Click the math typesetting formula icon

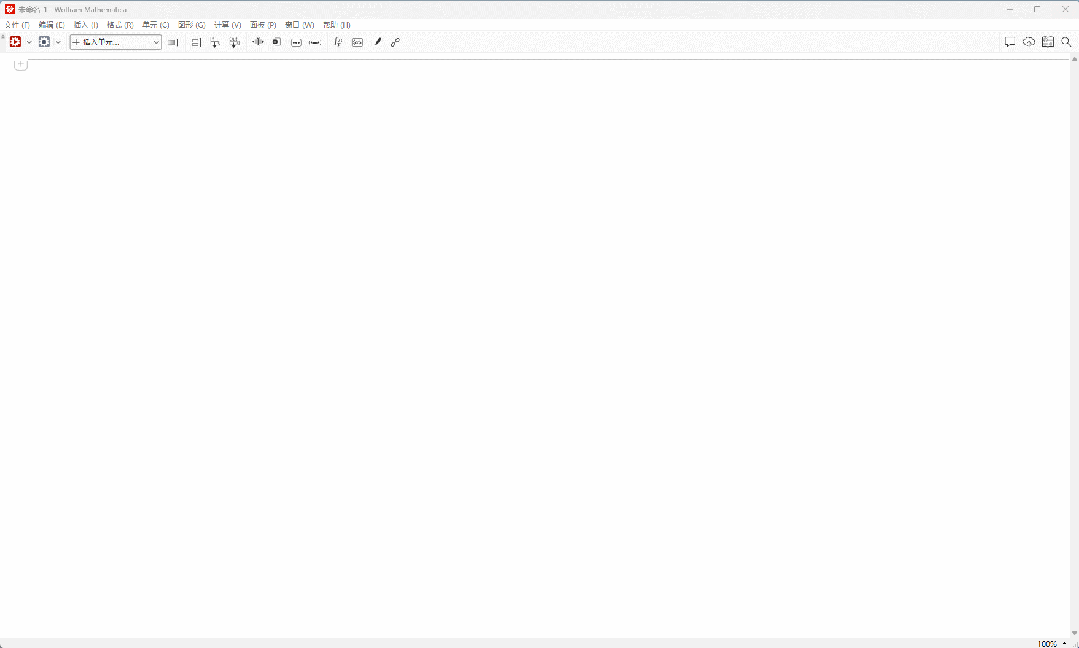[x=338, y=43]
